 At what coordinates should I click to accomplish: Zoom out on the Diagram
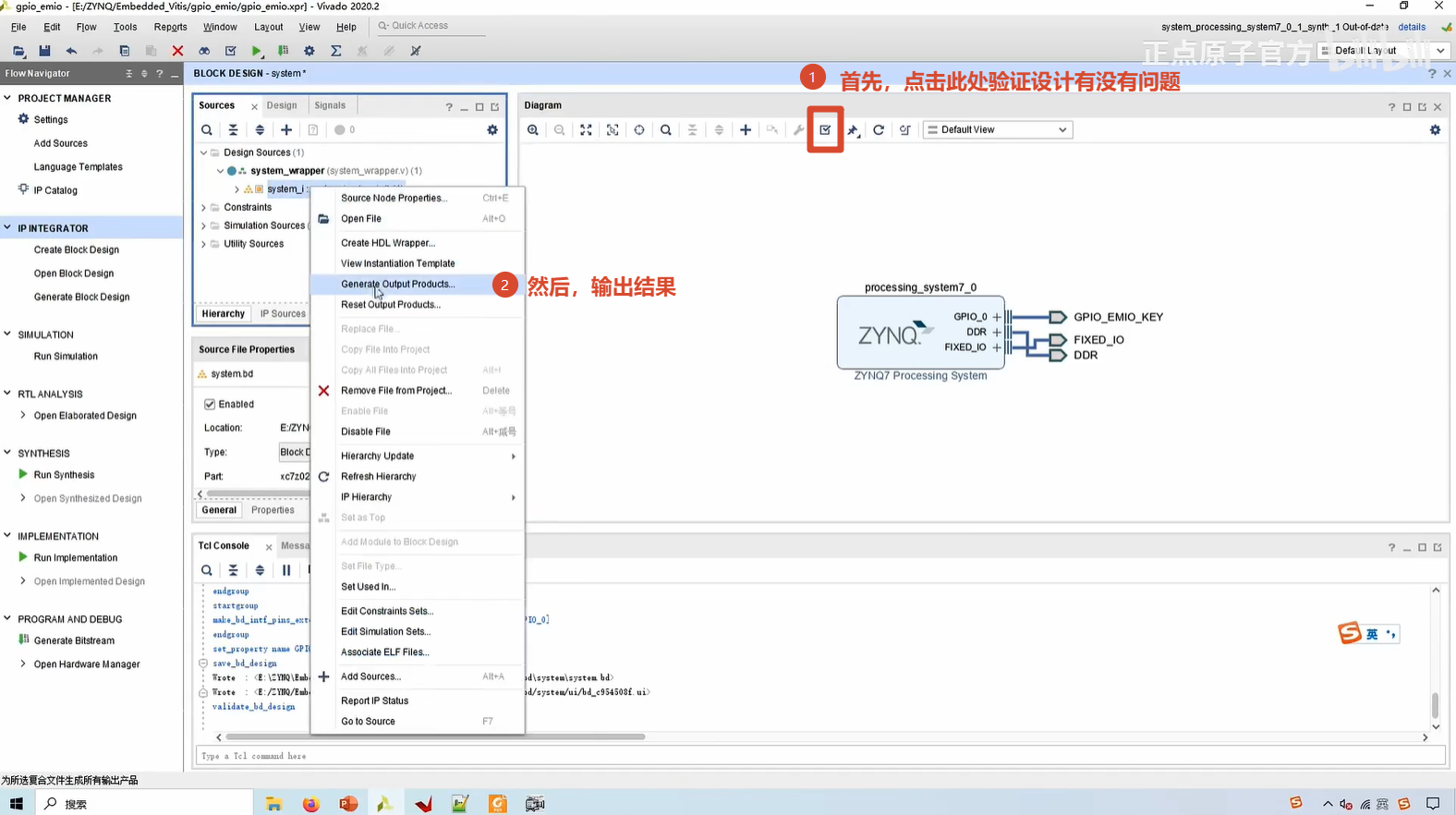(x=560, y=130)
